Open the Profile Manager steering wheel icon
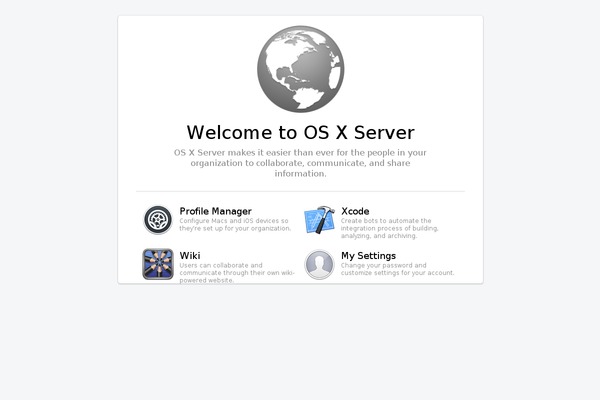Image resolution: width=600 pixels, height=400 pixels. 158,220
